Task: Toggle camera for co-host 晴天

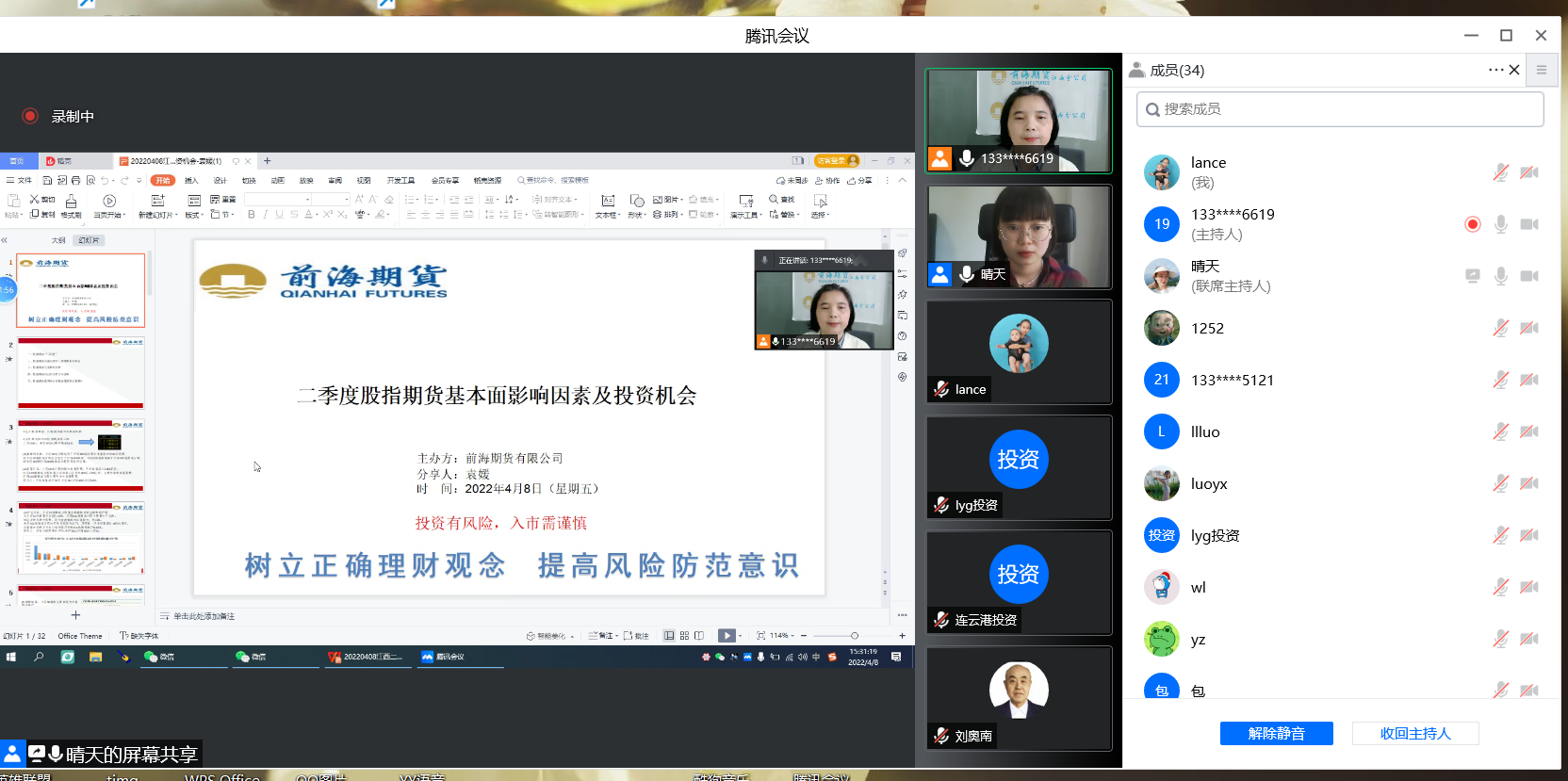Action: tap(1529, 276)
